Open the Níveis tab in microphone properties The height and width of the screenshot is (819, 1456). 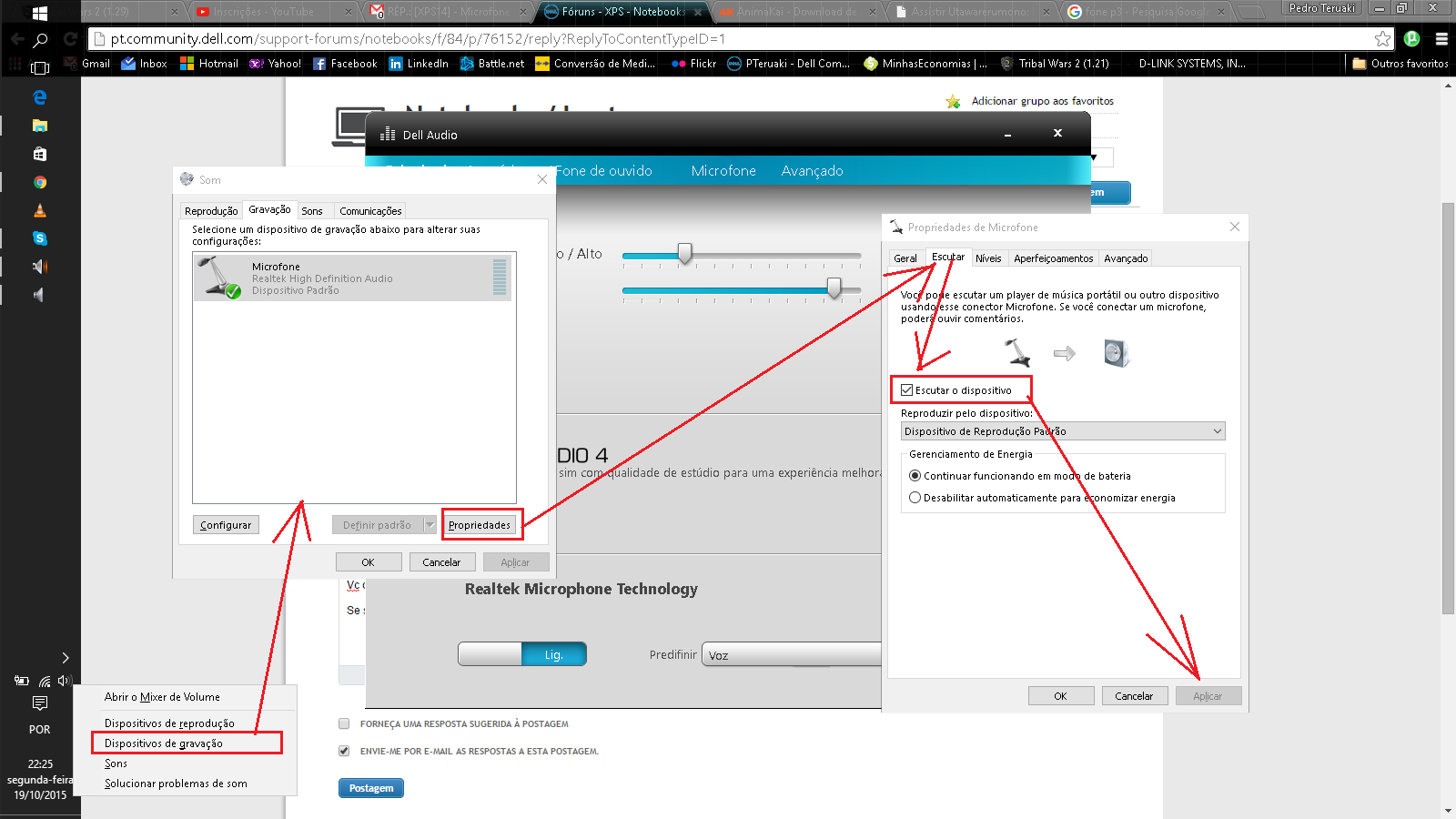pyautogui.click(x=988, y=258)
